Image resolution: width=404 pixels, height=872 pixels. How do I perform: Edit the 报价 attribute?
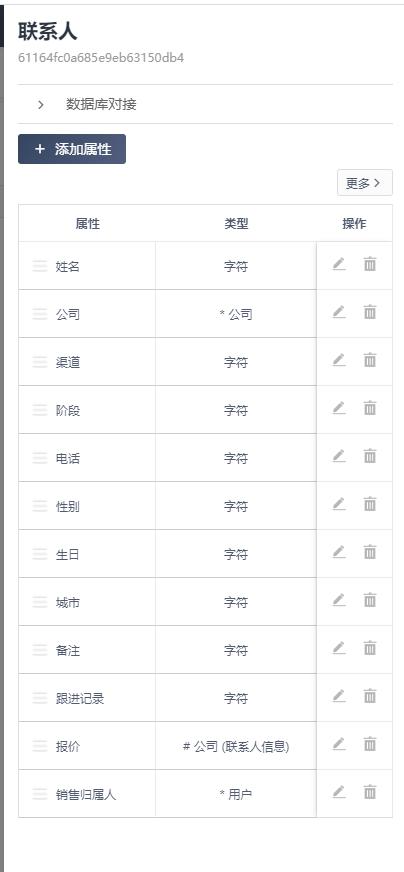339,744
